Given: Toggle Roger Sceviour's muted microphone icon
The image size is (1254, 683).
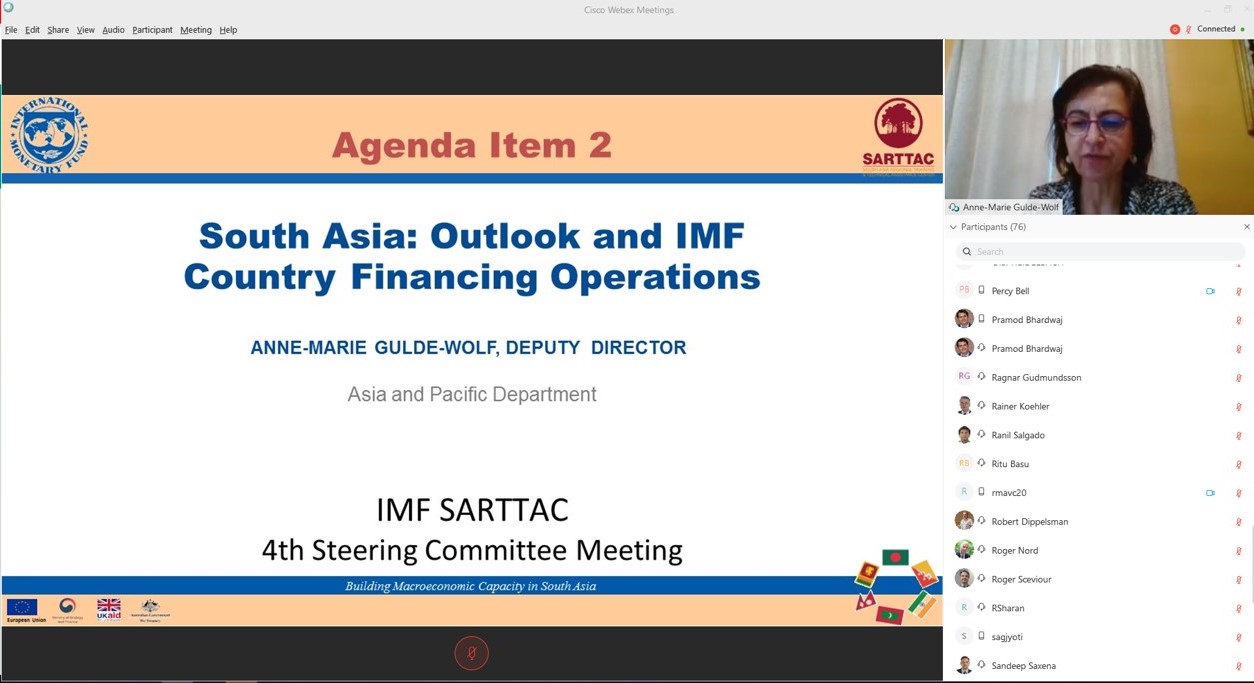Looking at the screenshot, I should pos(1239,580).
